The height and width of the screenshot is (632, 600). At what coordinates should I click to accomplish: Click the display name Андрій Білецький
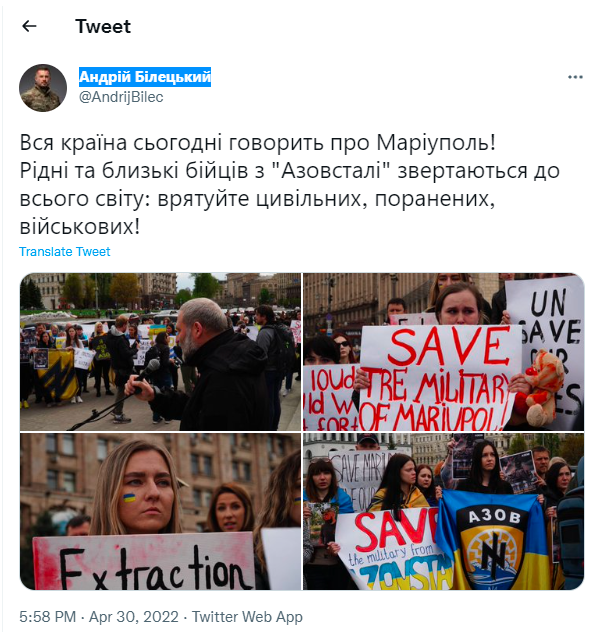tap(145, 77)
